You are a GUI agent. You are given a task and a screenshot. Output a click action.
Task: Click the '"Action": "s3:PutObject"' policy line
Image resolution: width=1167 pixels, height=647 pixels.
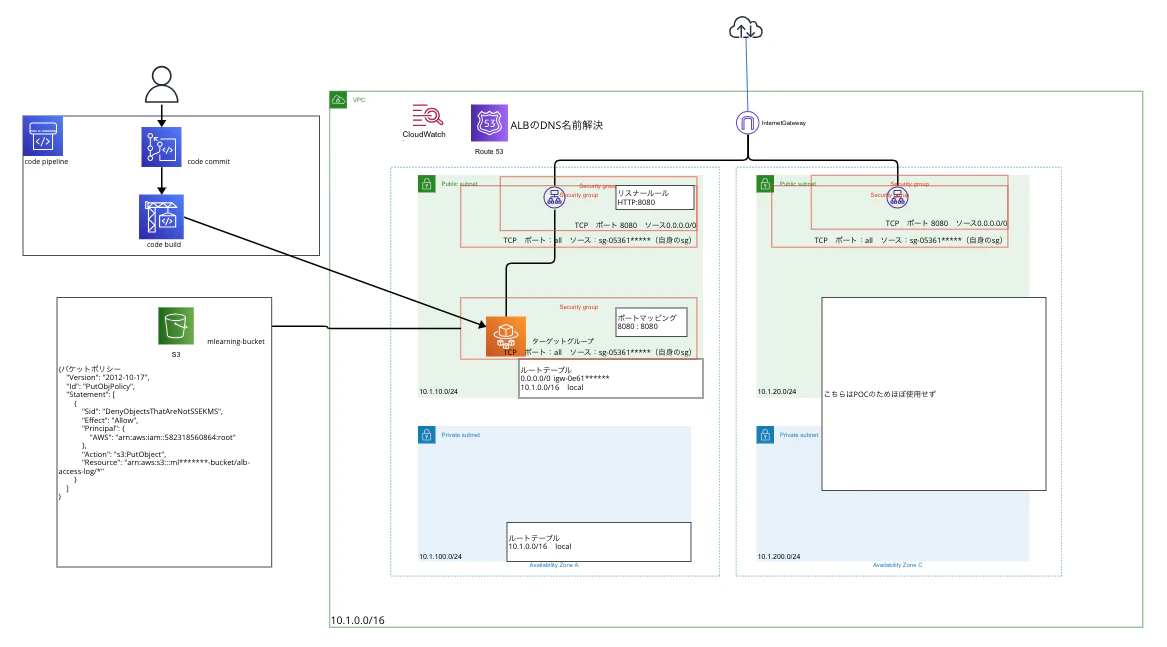coord(124,454)
